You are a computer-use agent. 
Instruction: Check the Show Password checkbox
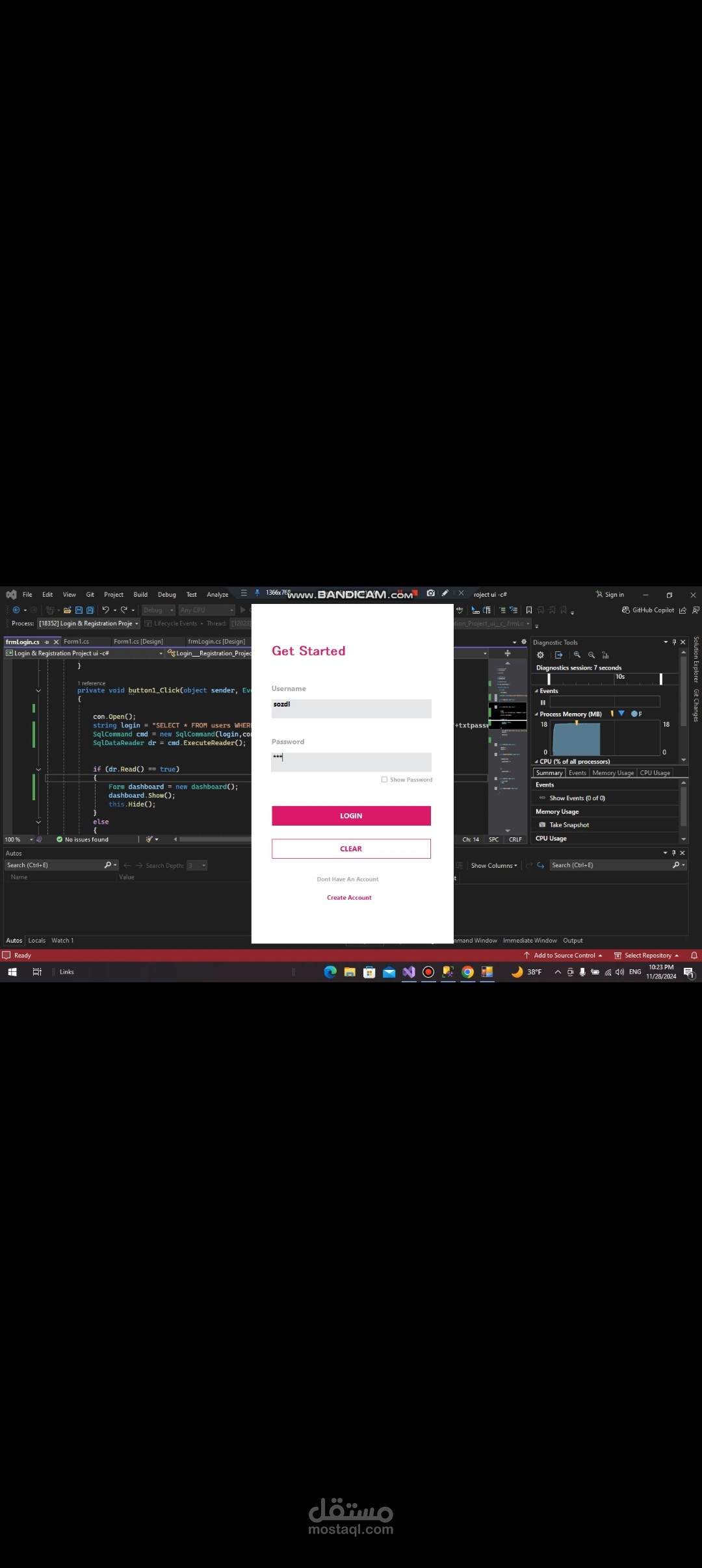point(384,779)
